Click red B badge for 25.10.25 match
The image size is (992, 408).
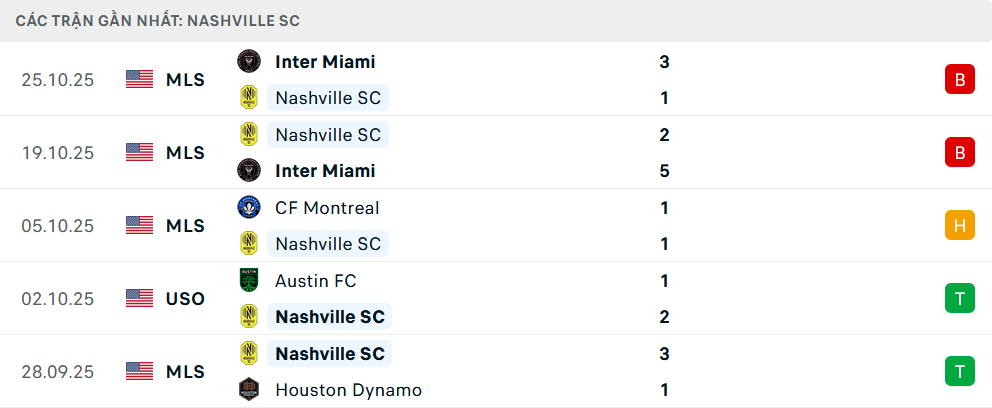point(959,80)
